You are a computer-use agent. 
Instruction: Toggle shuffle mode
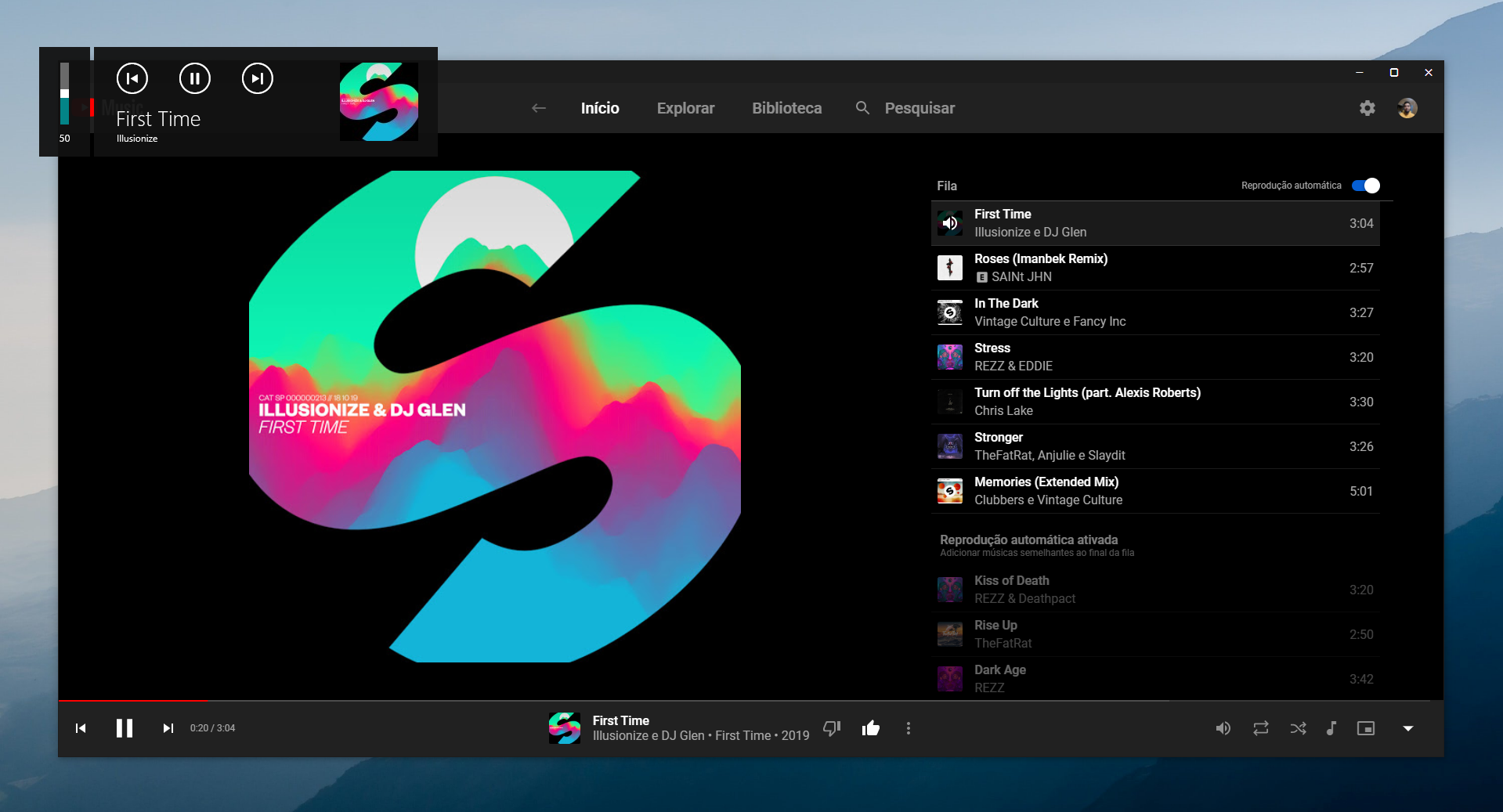click(x=1299, y=728)
